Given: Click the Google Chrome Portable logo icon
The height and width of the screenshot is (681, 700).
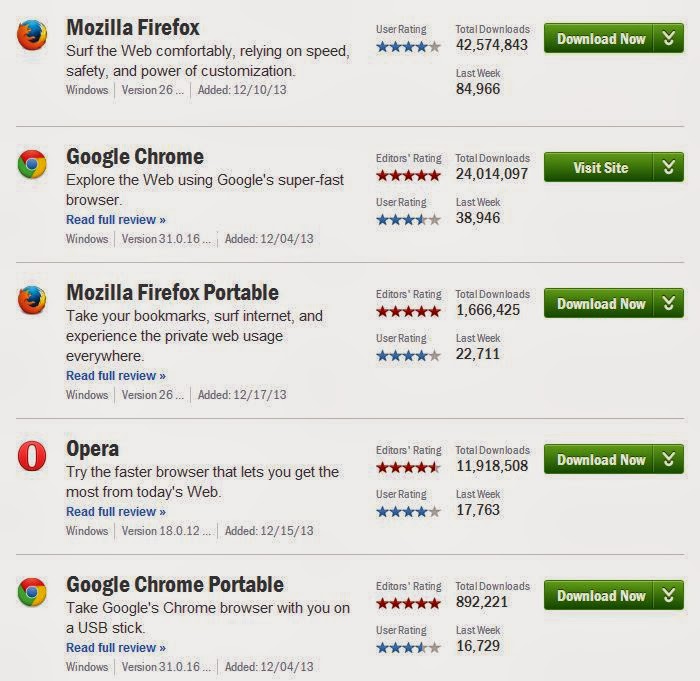Looking at the screenshot, I should tap(32, 593).
